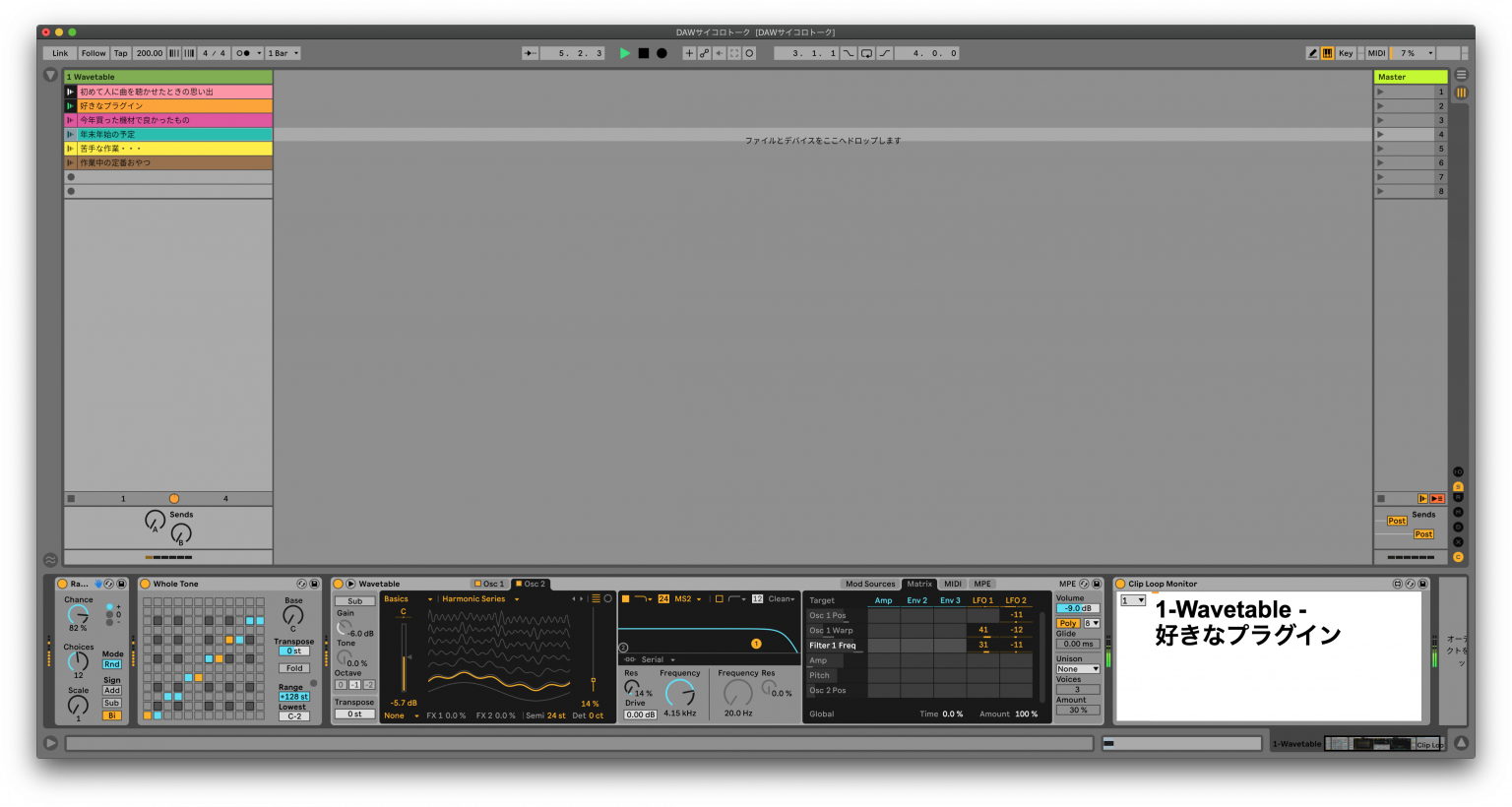Click Punch-Out switch icon
The image size is (1512, 807).
pos(884,53)
